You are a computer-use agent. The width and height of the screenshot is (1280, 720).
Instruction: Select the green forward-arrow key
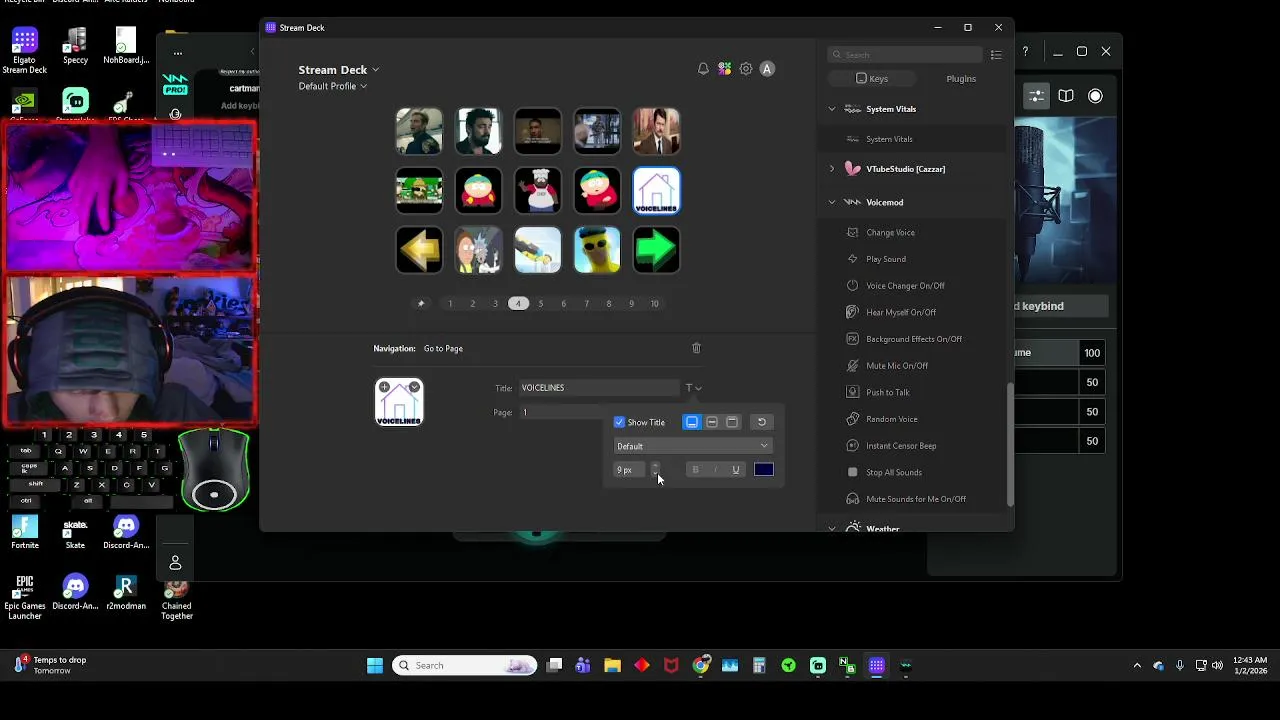coord(656,250)
